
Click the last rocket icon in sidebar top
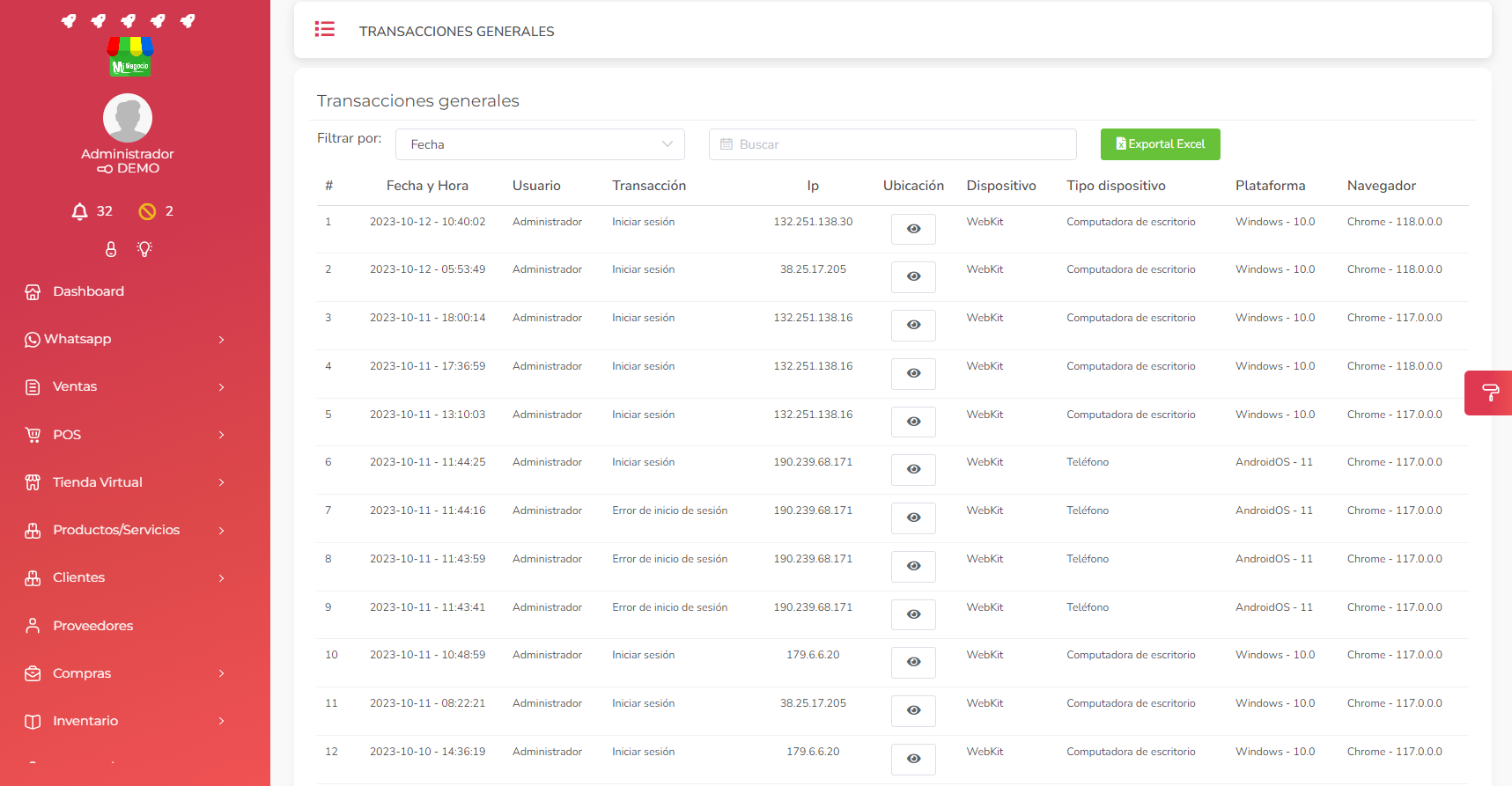[188, 20]
